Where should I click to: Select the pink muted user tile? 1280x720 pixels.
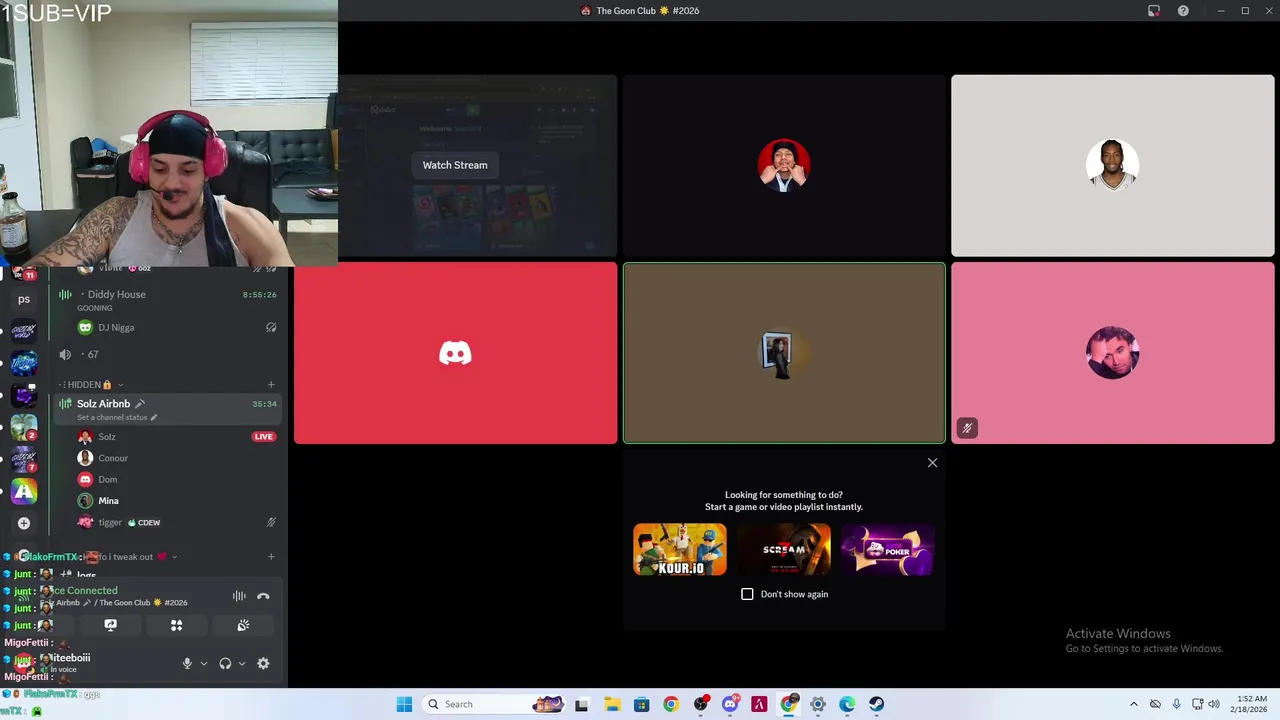point(1112,353)
